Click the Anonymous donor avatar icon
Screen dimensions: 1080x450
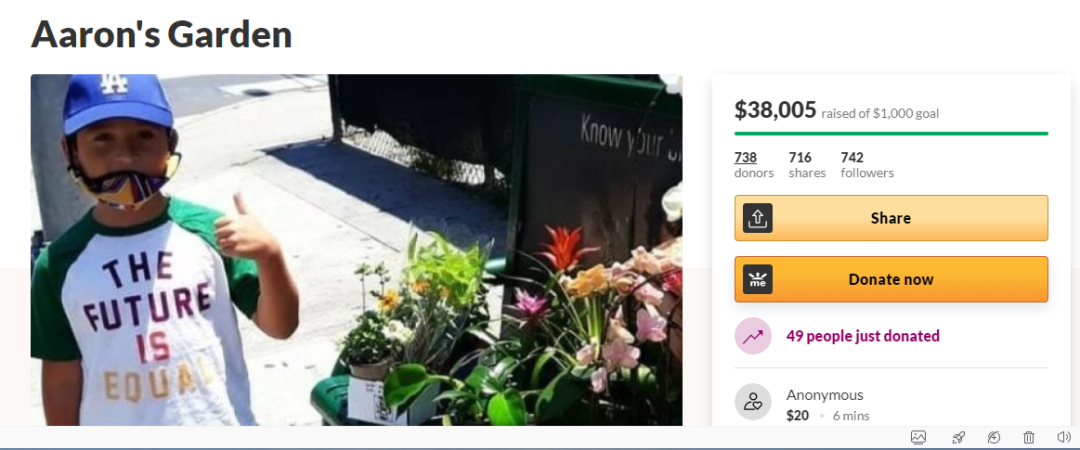tap(753, 402)
